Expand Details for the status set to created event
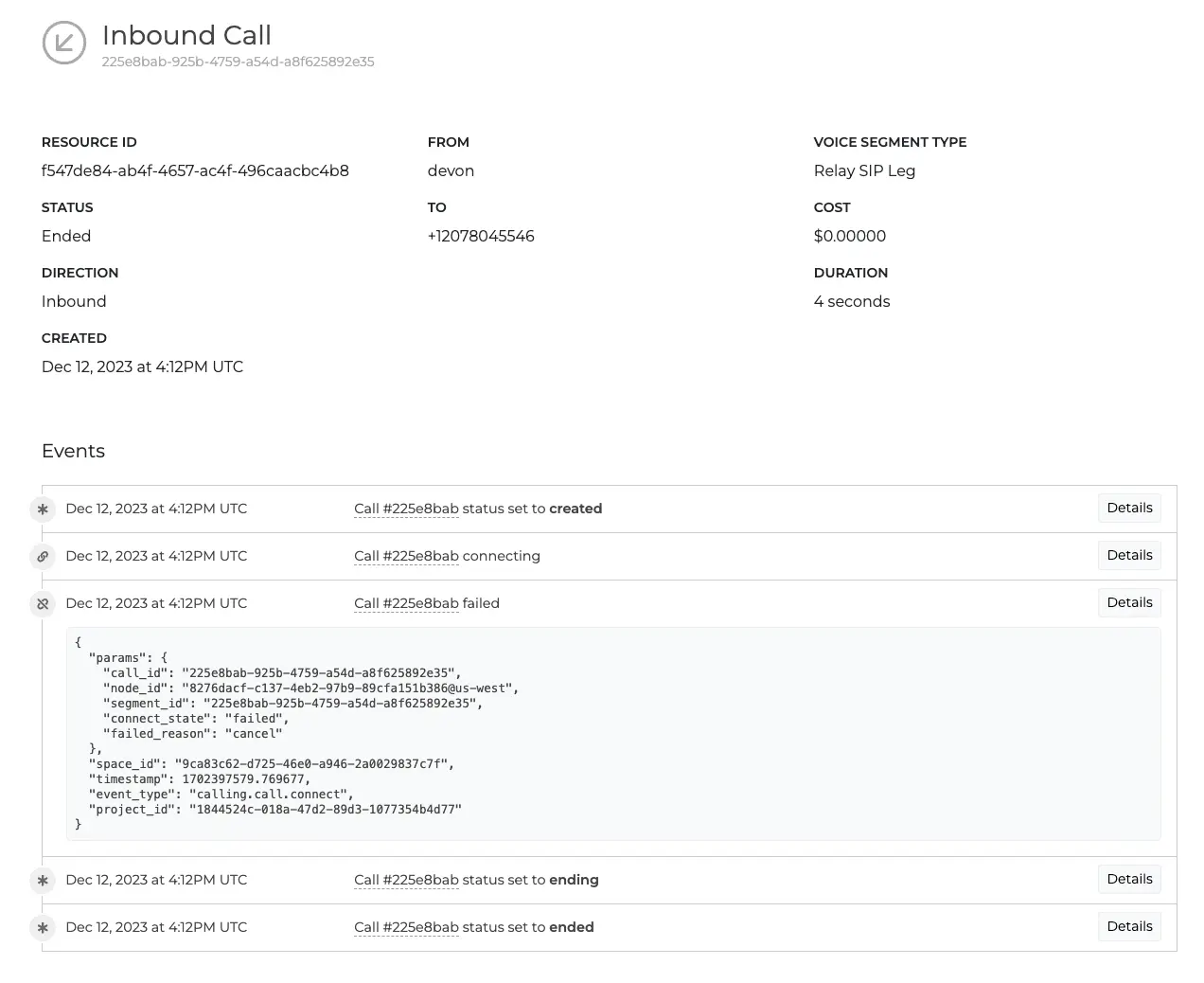The width and height of the screenshot is (1204, 983). point(1129,509)
